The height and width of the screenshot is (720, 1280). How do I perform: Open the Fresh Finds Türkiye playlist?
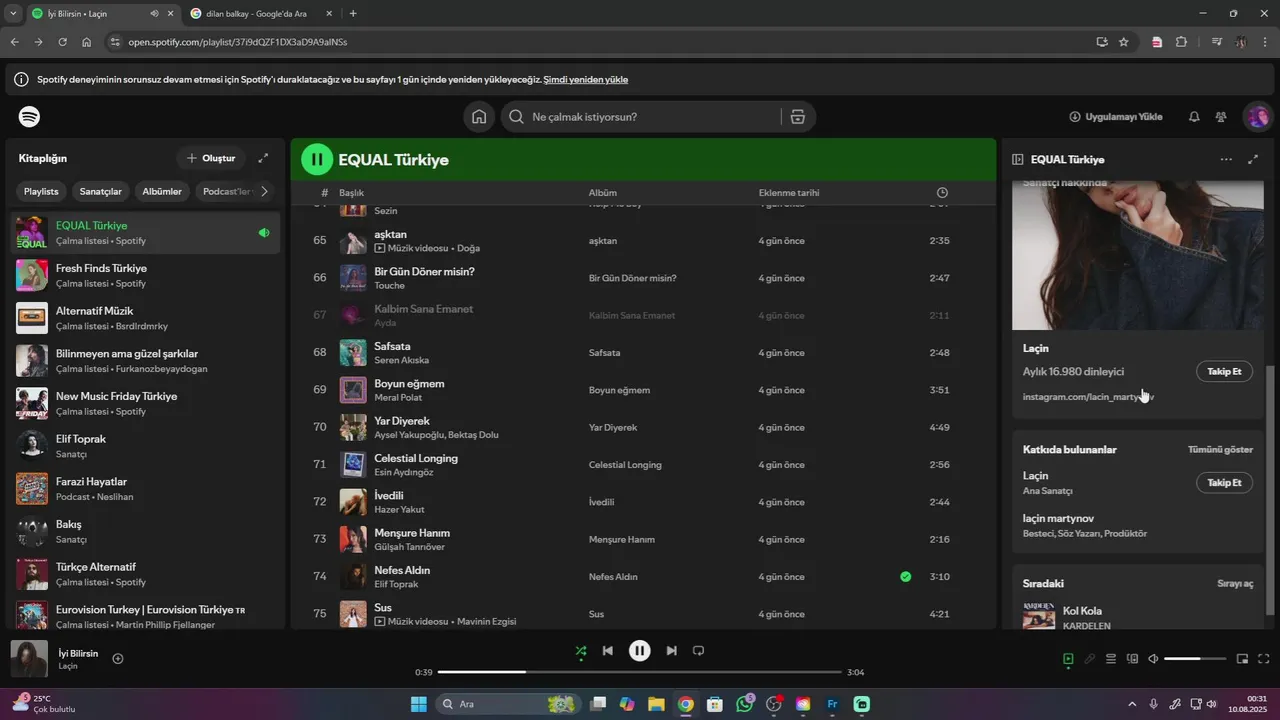click(146, 275)
